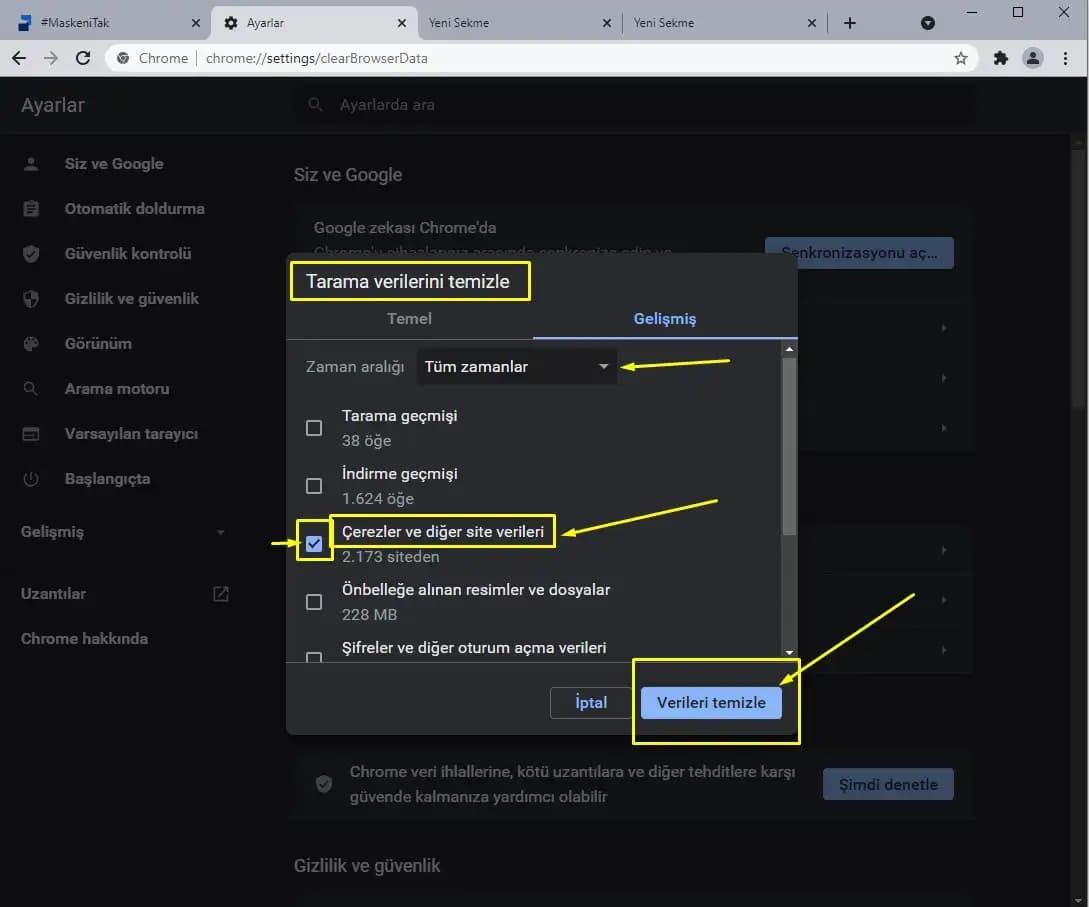The height and width of the screenshot is (907, 1089).
Task: Check the Tarama geçmişi checkbox
Action: [x=314, y=428]
